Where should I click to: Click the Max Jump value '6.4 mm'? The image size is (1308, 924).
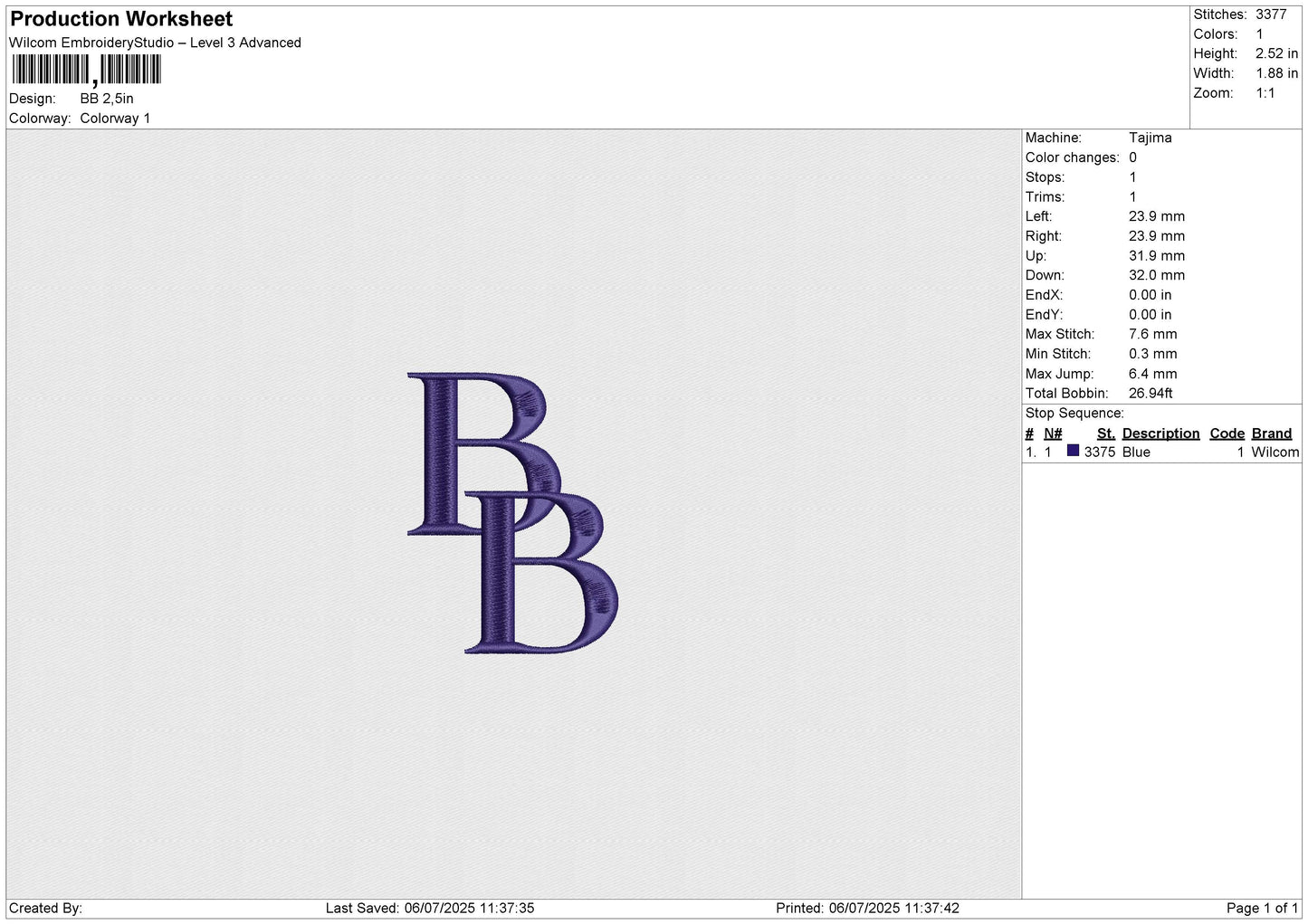(x=1152, y=374)
